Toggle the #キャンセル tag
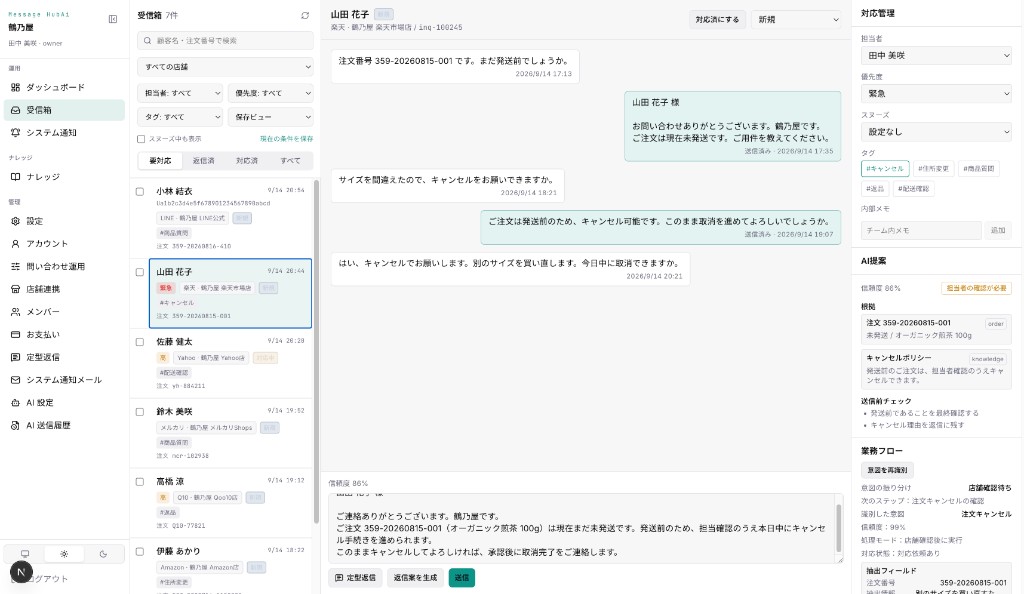The image size is (1024, 594). (x=885, y=168)
